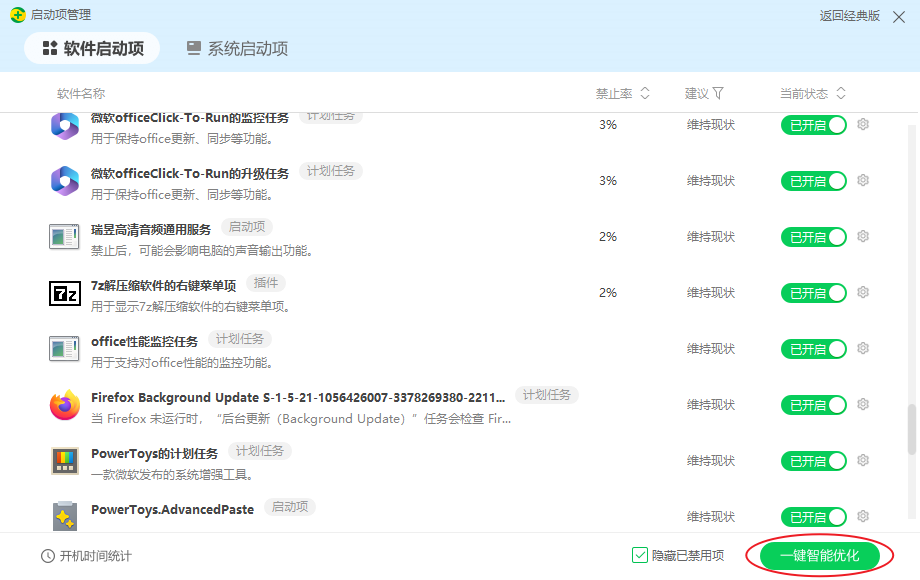
Task: Select the 软件启动项 tab
Action: (x=92, y=48)
